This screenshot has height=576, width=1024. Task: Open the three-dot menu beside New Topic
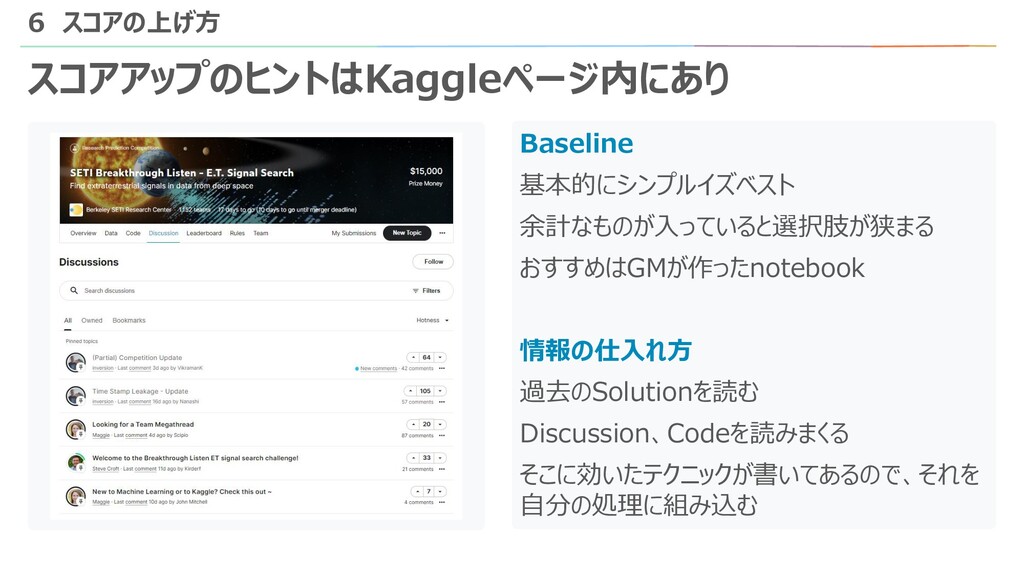coord(442,233)
